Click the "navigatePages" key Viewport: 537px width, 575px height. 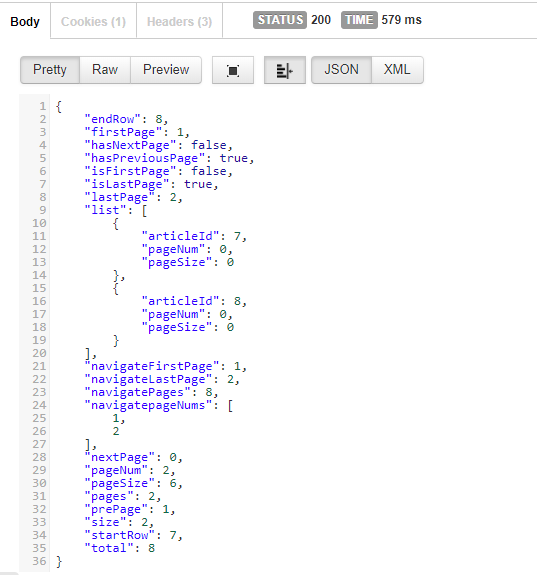point(138,392)
